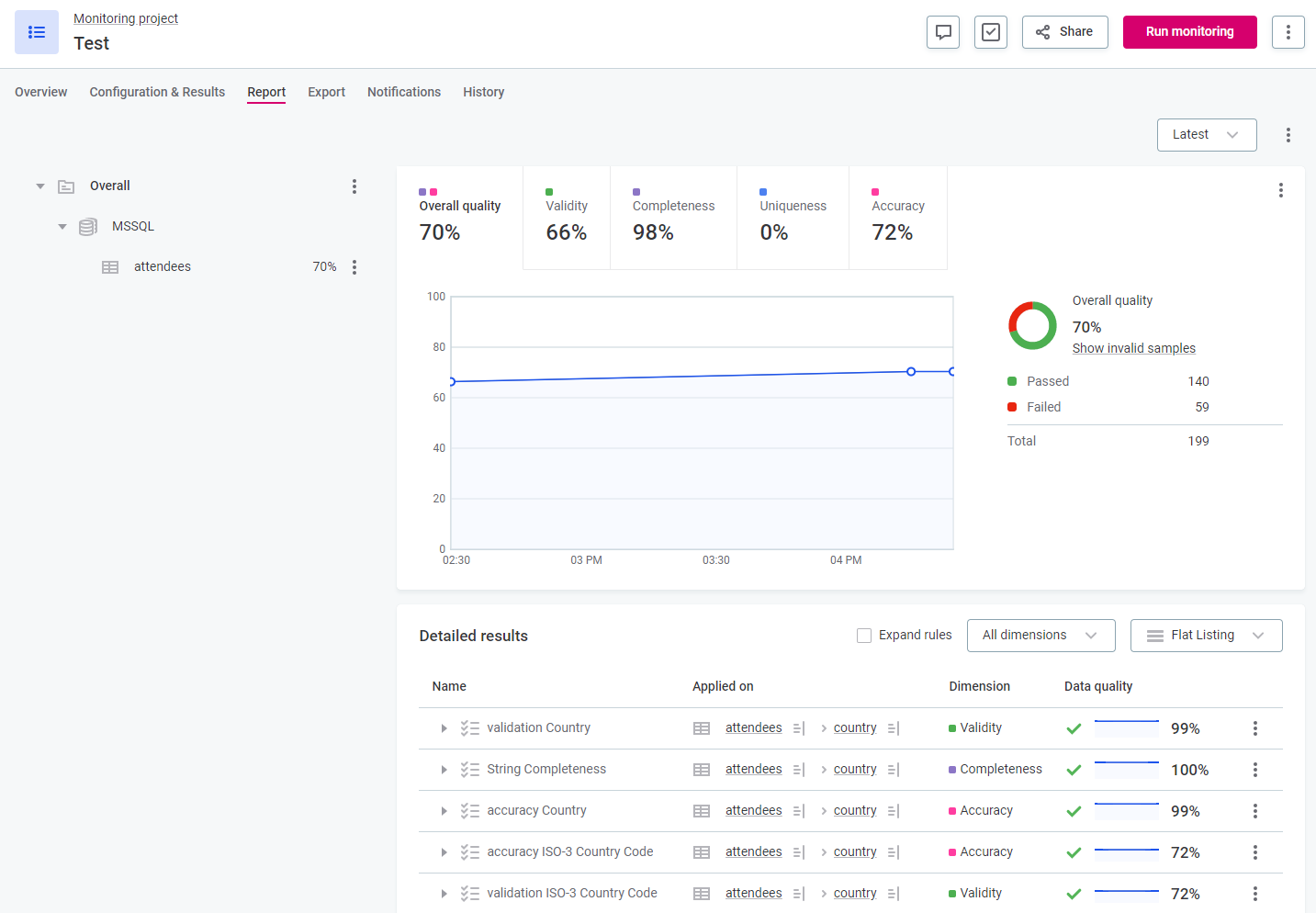The width and height of the screenshot is (1316, 913).
Task: Open the comments speech bubble icon
Action: 943,32
